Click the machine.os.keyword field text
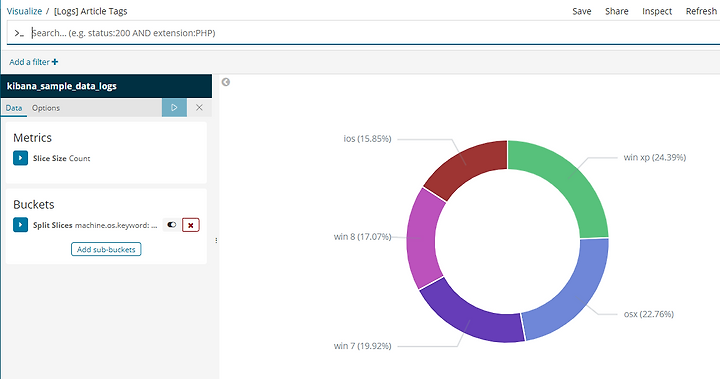Viewport: 720px width, 379px height. pos(116,225)
